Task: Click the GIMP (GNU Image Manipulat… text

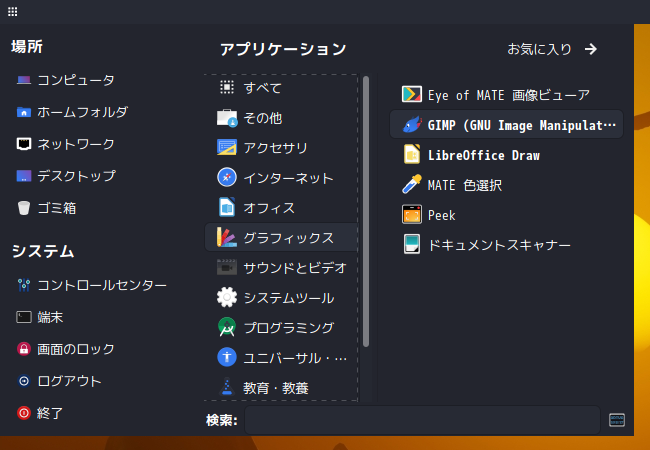Action: tap(522, 125)
